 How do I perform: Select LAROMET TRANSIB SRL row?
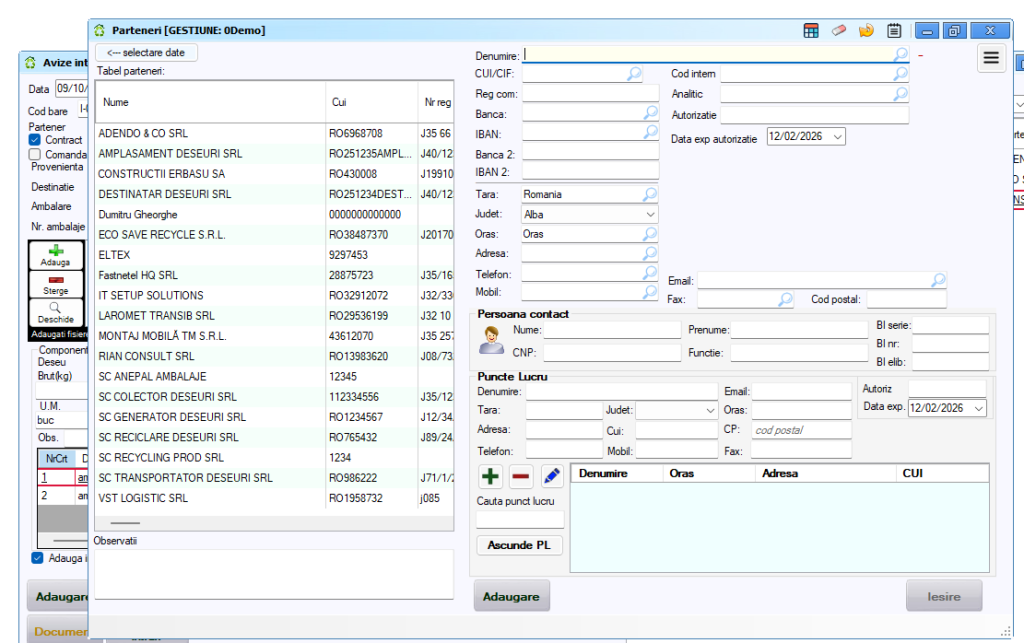274,315
